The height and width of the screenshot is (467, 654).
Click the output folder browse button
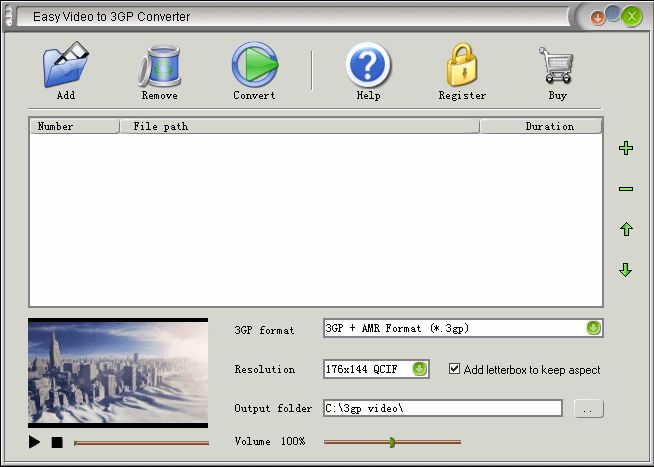589,408
